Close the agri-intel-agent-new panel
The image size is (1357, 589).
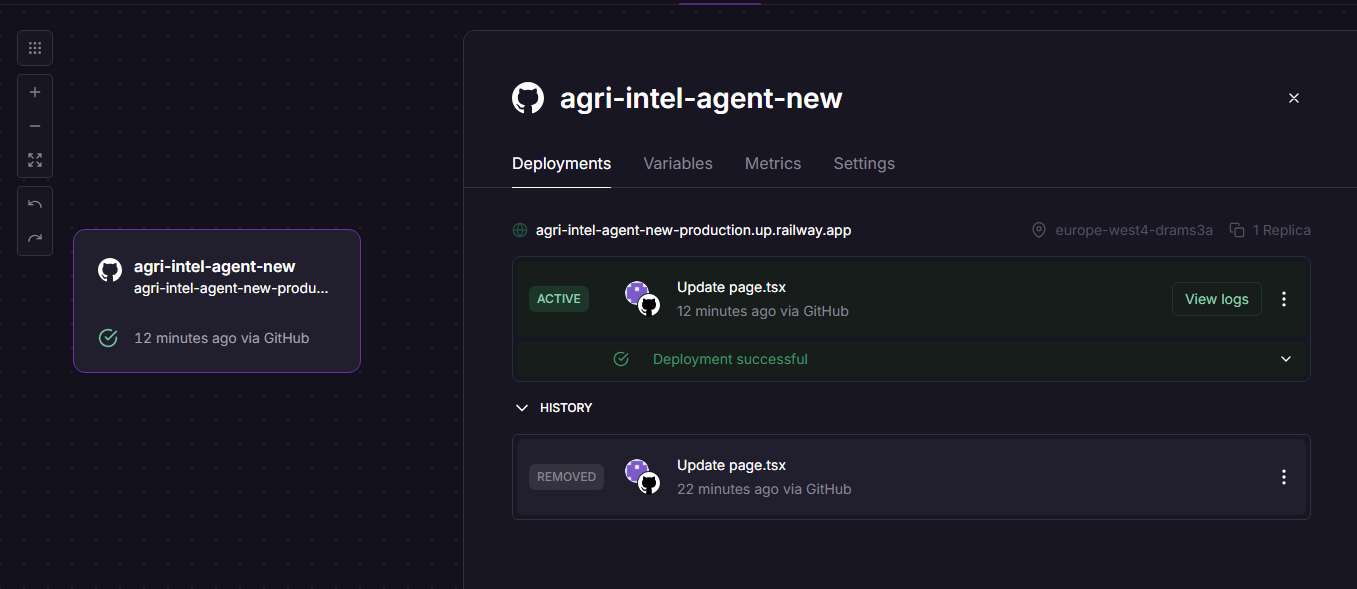1294,98
